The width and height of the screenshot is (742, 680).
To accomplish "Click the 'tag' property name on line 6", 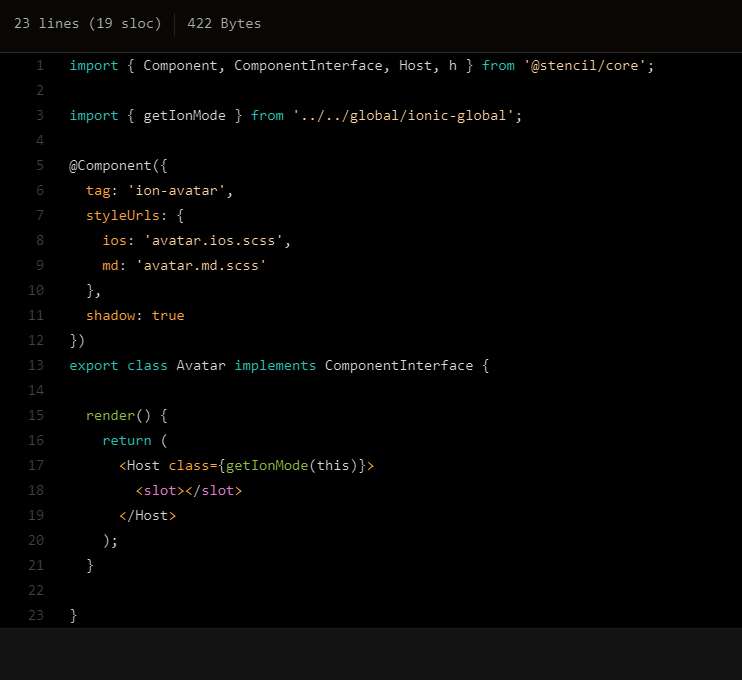I will pos(98,191).
